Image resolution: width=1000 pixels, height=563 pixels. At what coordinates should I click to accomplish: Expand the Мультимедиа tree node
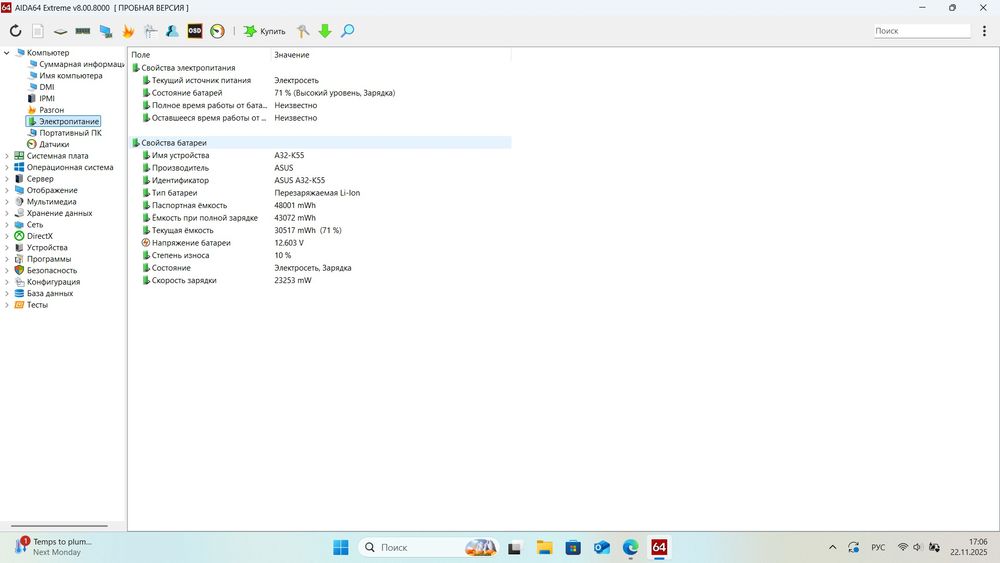[6, 201]
